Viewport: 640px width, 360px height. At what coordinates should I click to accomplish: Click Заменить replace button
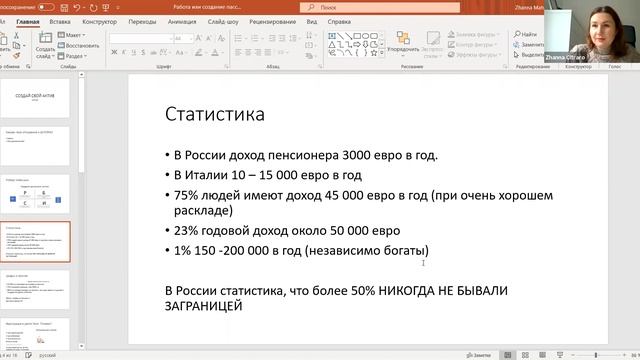pos(529,44)
